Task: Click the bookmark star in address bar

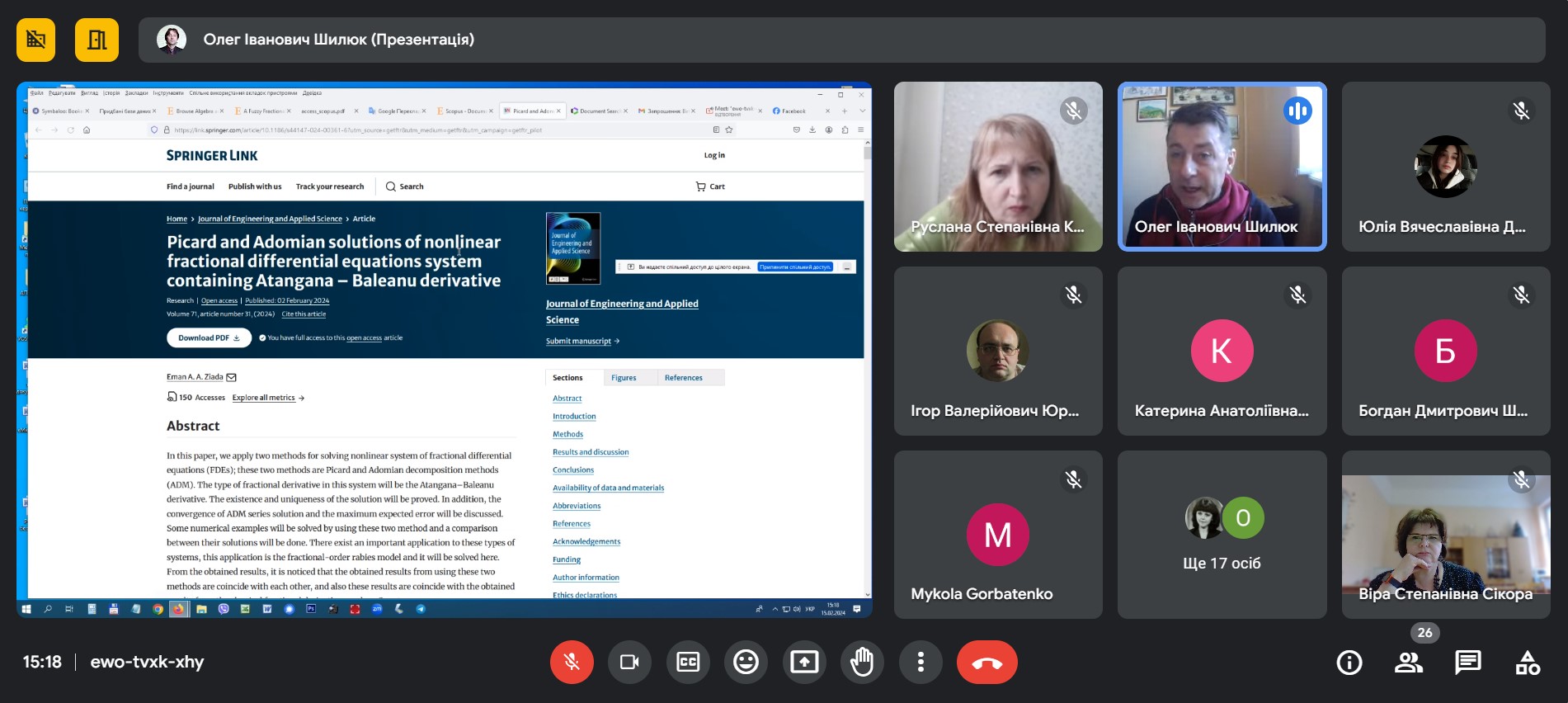Action: (729, 130)
